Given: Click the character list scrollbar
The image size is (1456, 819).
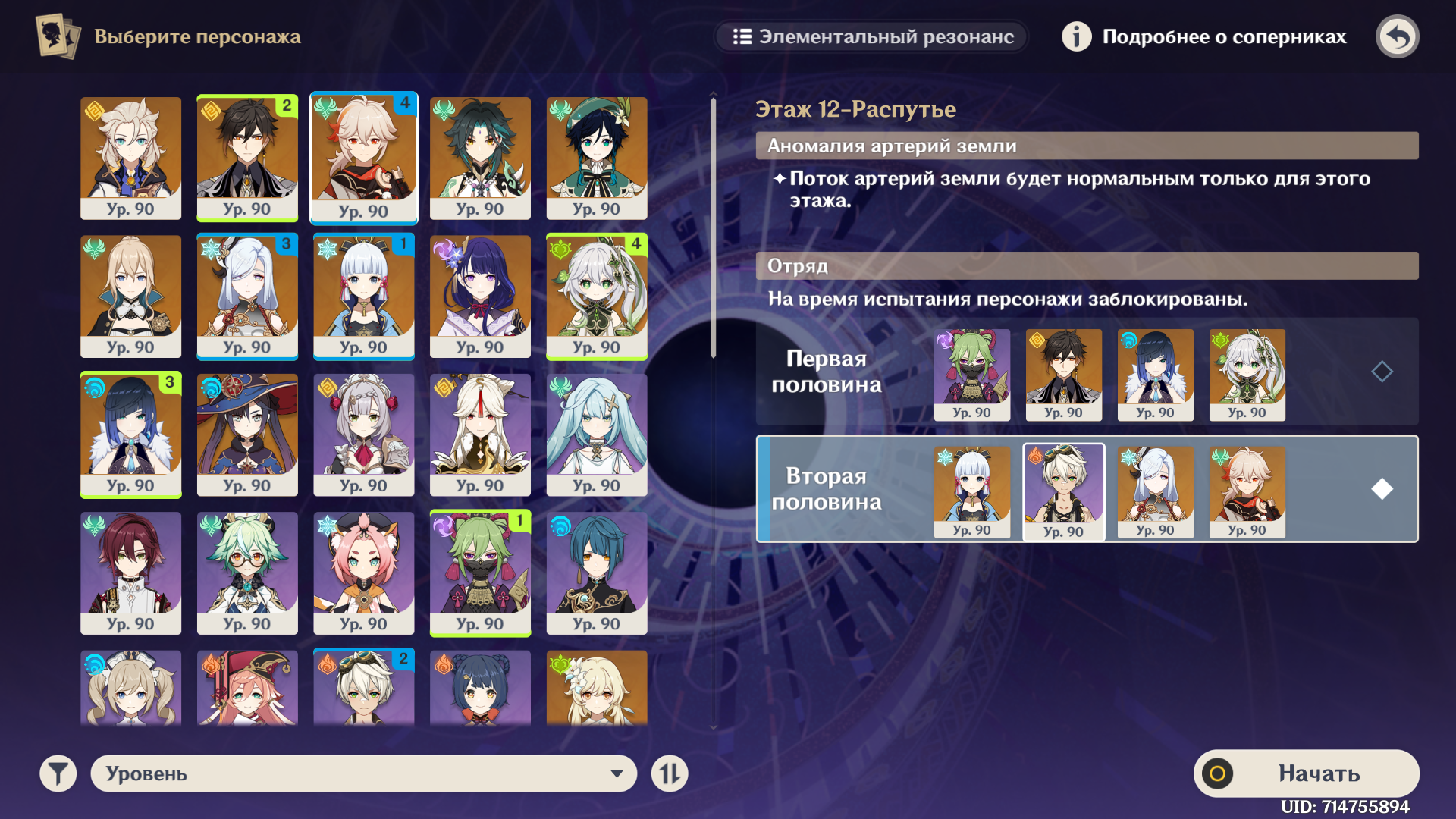Looking at the screenshot, I should [713, 227].
